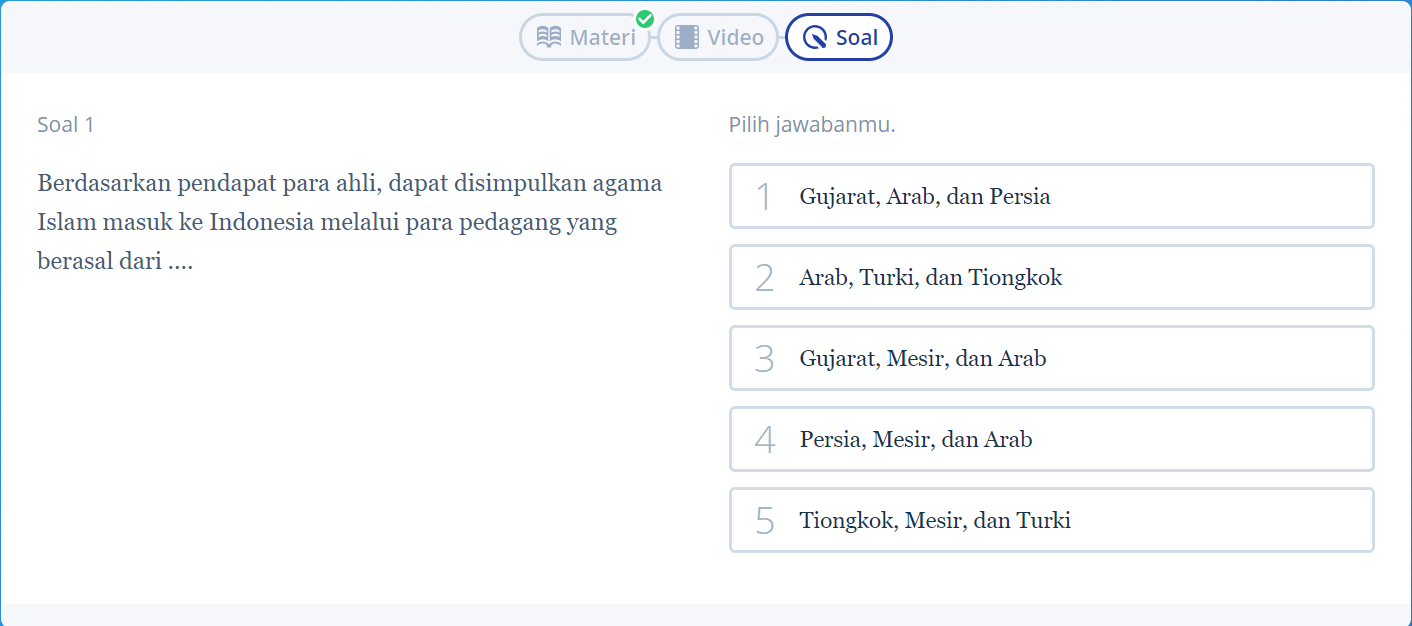Click the "Soal 1" heading

[x=66, y=125]
